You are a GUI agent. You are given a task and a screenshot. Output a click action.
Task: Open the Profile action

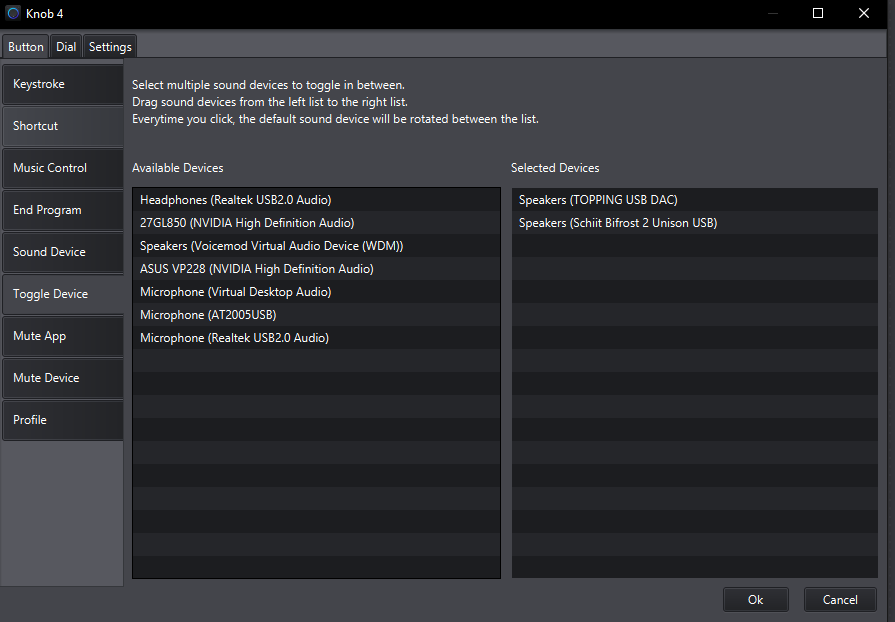(62, 420)
